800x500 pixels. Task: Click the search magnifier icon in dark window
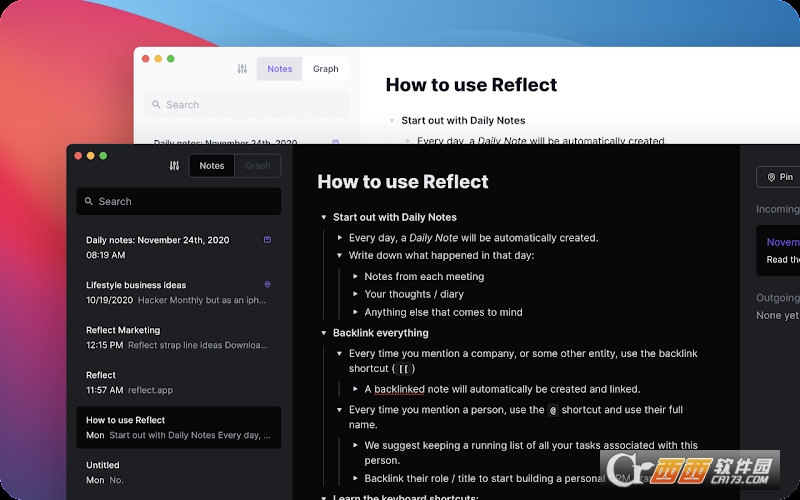pyautogui.click(x=89, y=201)
